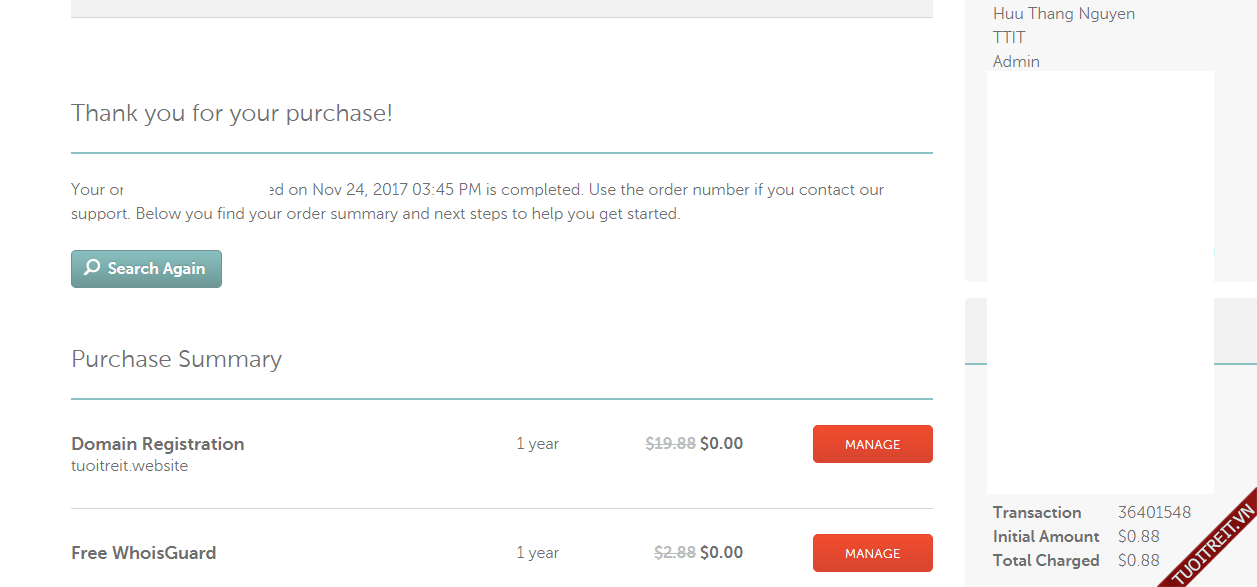
Task: Click the Purchase Summary heading
Action: (176, 359)
